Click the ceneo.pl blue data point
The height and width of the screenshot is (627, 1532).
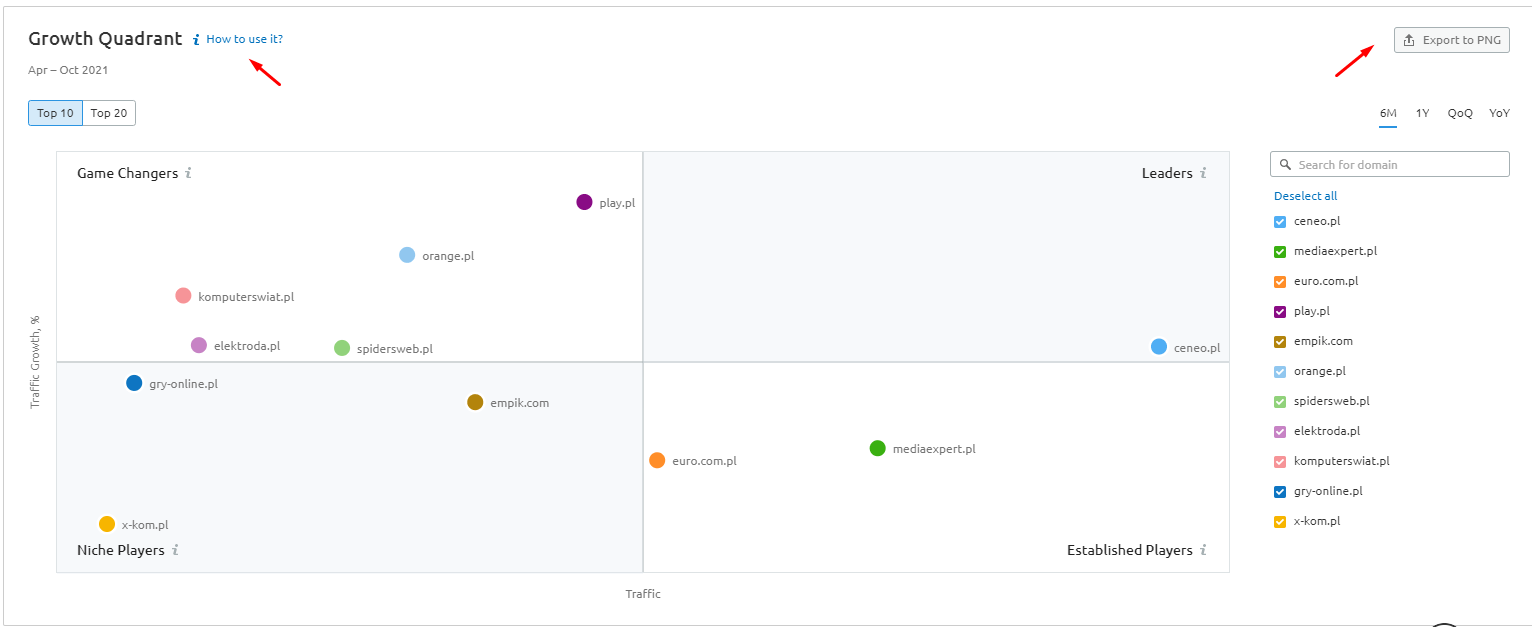[x=1158, y=347]
